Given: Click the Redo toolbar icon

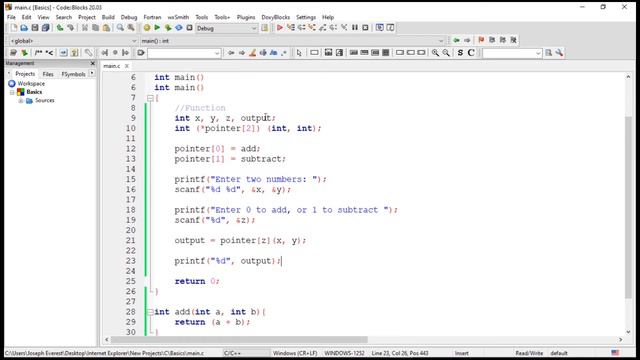Looking at the screenshot, I should (71, 28).
